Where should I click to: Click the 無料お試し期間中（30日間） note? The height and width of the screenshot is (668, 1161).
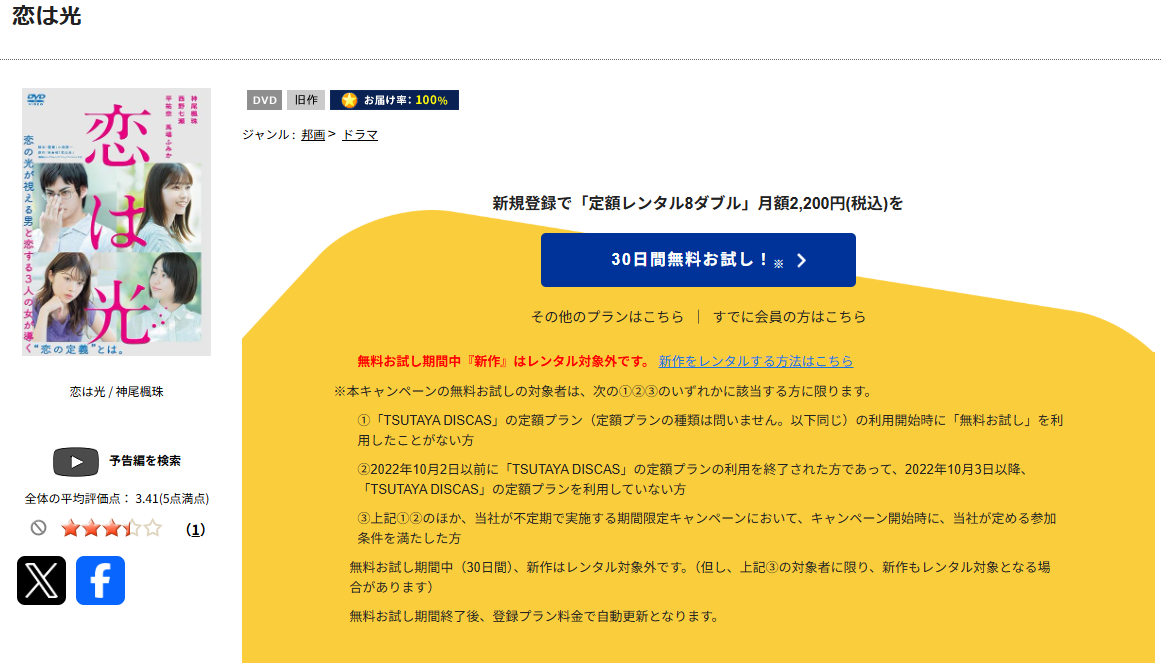(700, 577)
